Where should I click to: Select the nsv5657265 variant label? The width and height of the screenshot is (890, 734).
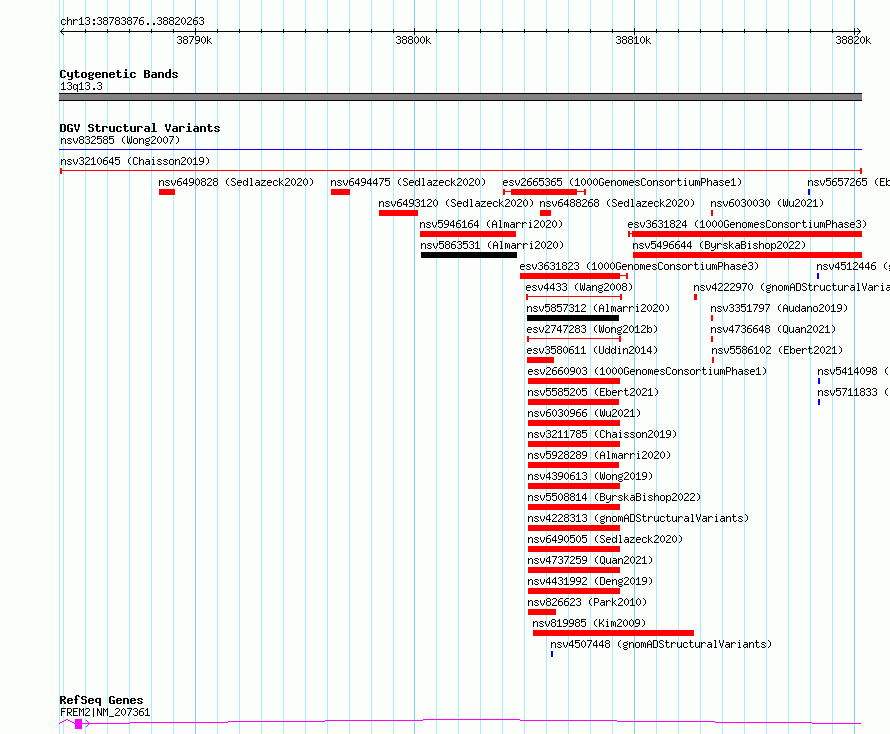[x=848, y=182]
